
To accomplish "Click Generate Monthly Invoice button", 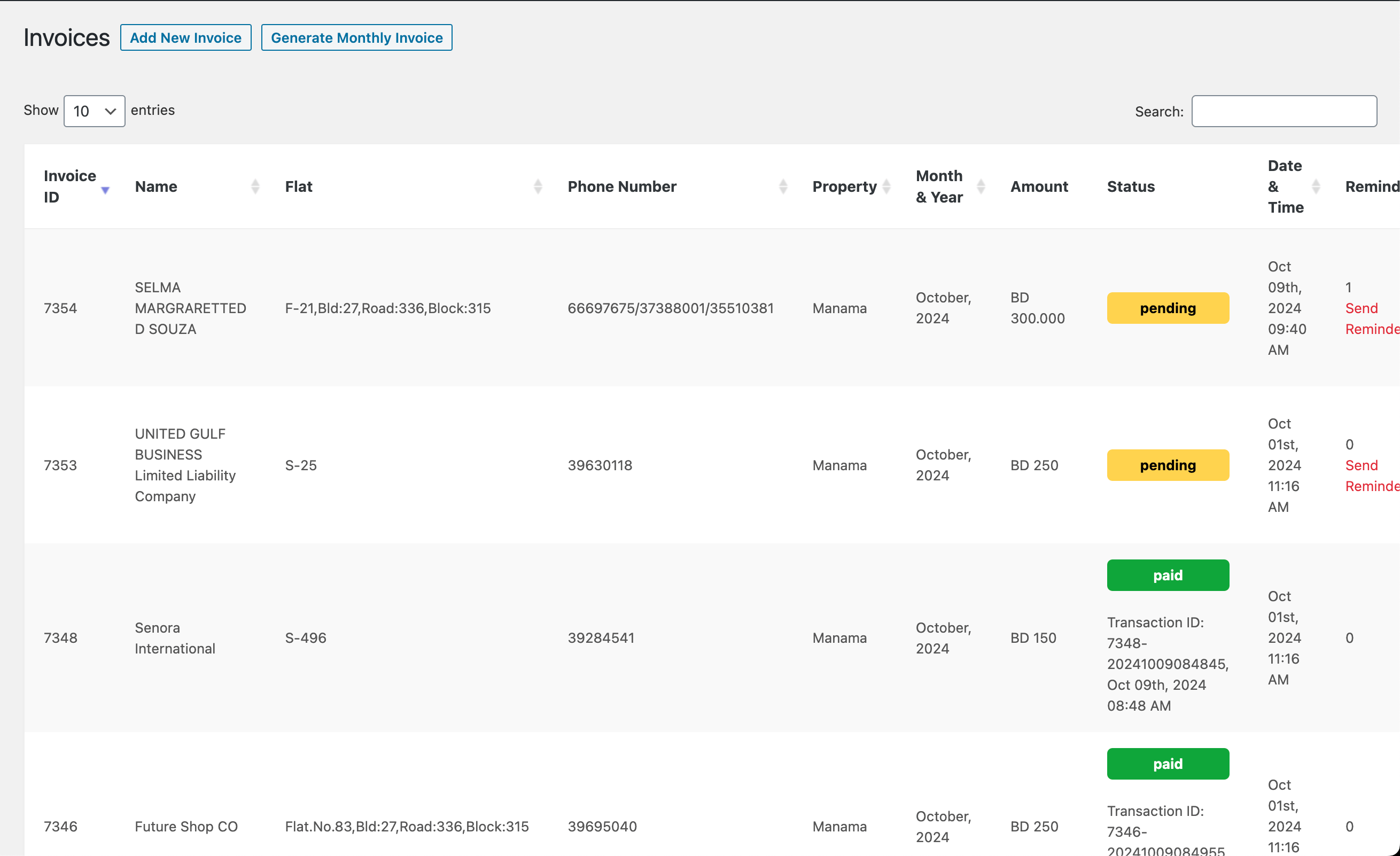I will (357, 37).
